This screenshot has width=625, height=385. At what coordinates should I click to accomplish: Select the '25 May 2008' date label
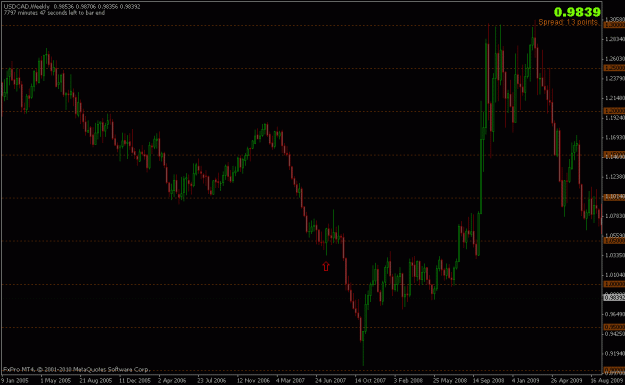point(450,381)
